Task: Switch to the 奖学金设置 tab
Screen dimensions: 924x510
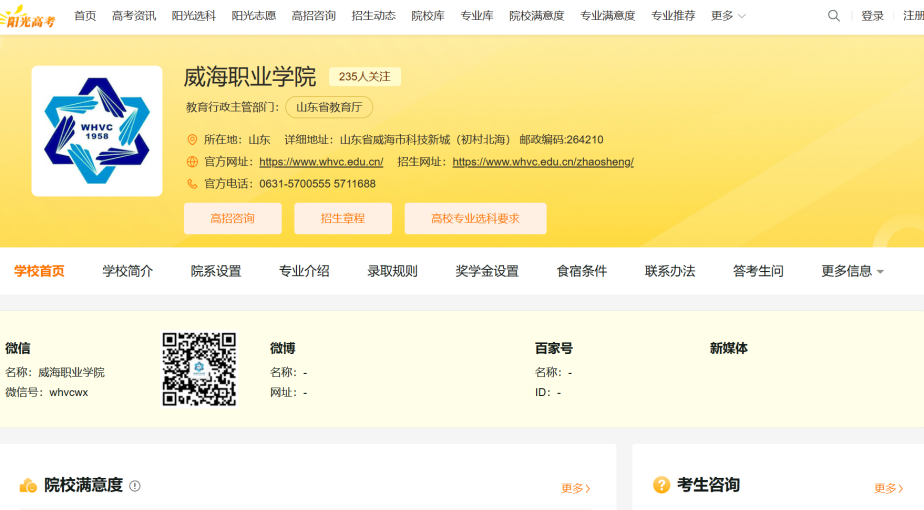Action: [x=487, y=271]
